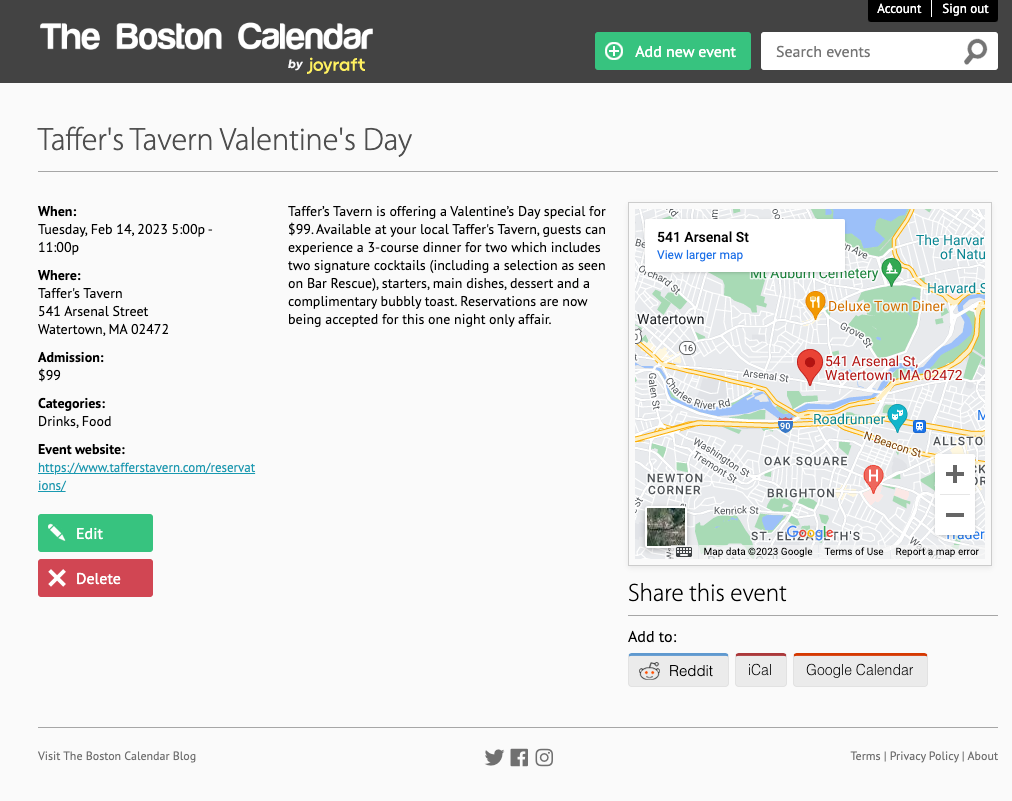Image resolution: width=1012 pixels, height=801 pixels.
Task: Click the joyraft logo text
Action: click(x=336, y=65)
